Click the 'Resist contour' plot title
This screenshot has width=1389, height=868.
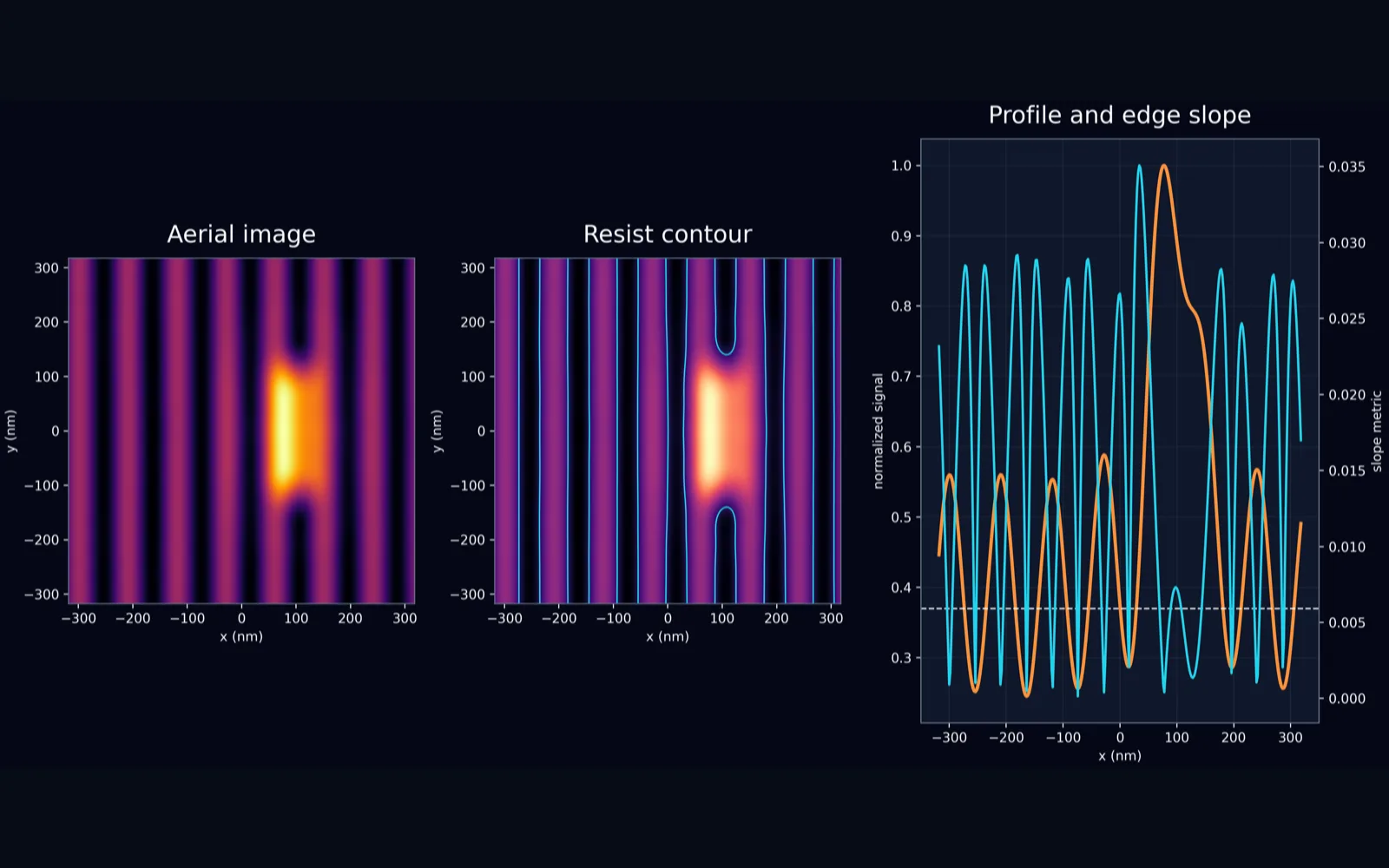coord(668,234)
